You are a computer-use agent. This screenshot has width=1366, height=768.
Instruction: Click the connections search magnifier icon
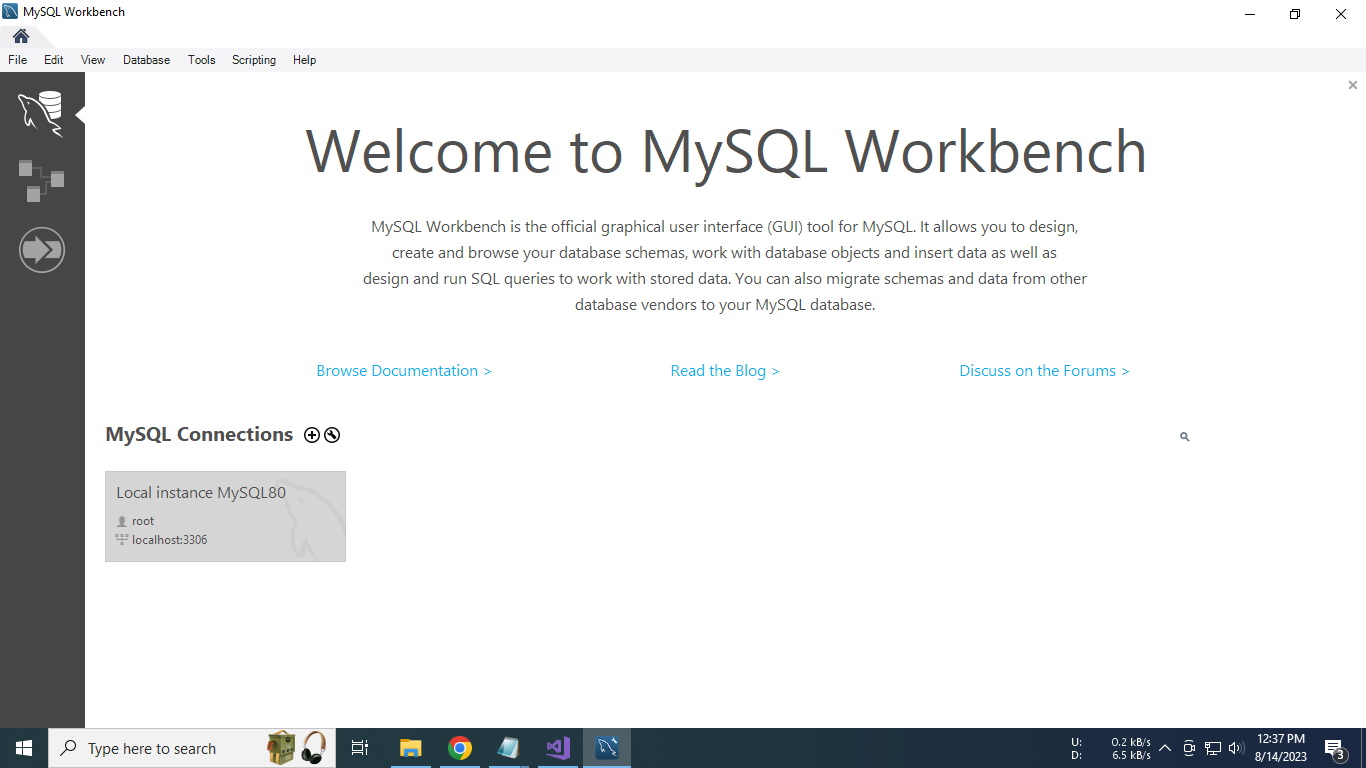[x=1185, y=437]
